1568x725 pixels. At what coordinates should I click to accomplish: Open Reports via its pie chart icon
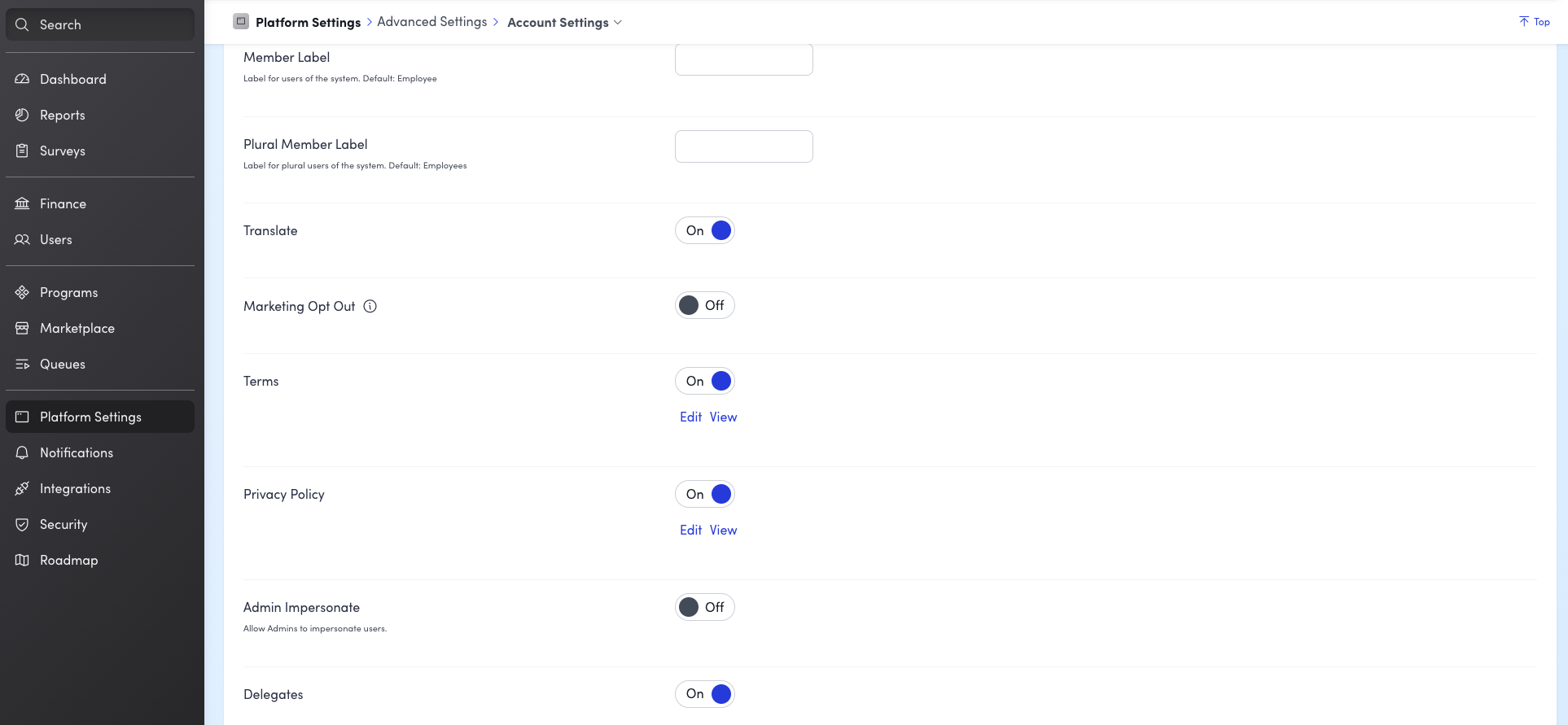coord(22,115)
